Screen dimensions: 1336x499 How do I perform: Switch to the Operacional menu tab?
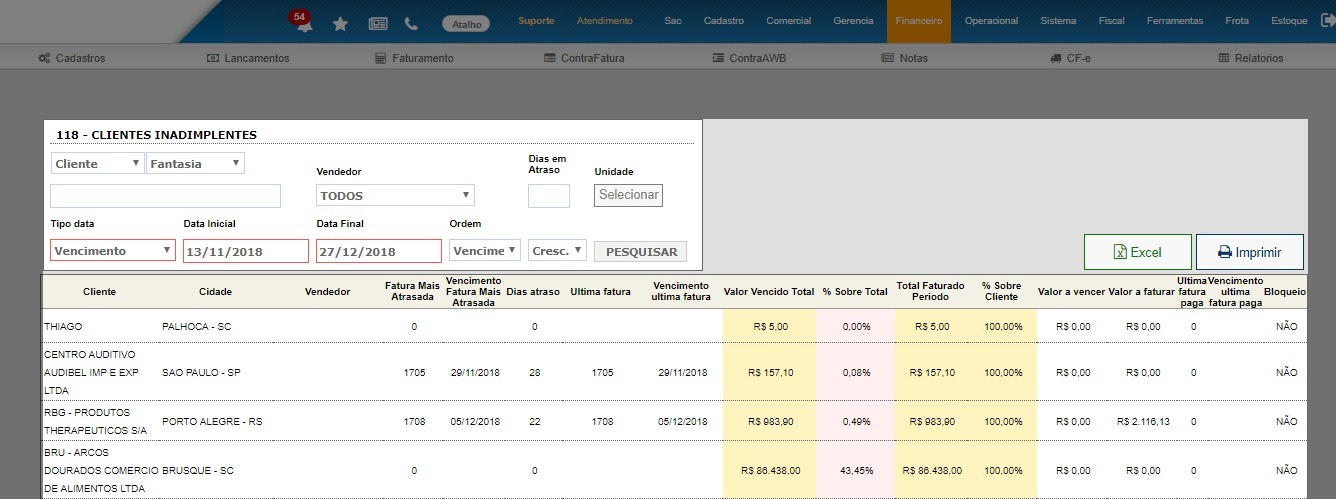pyautogui.click(x=991, y=21)
